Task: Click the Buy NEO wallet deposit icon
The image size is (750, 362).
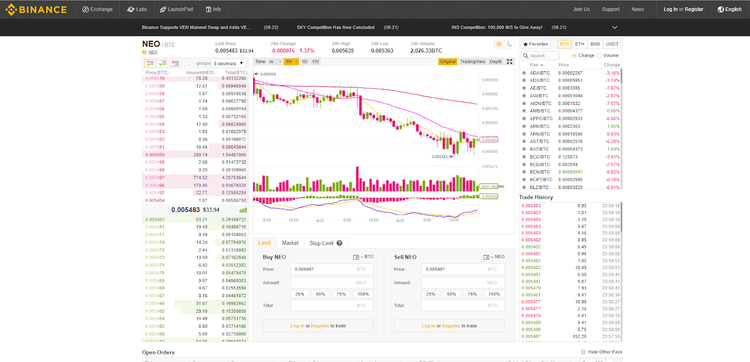Action: [356, 257]
